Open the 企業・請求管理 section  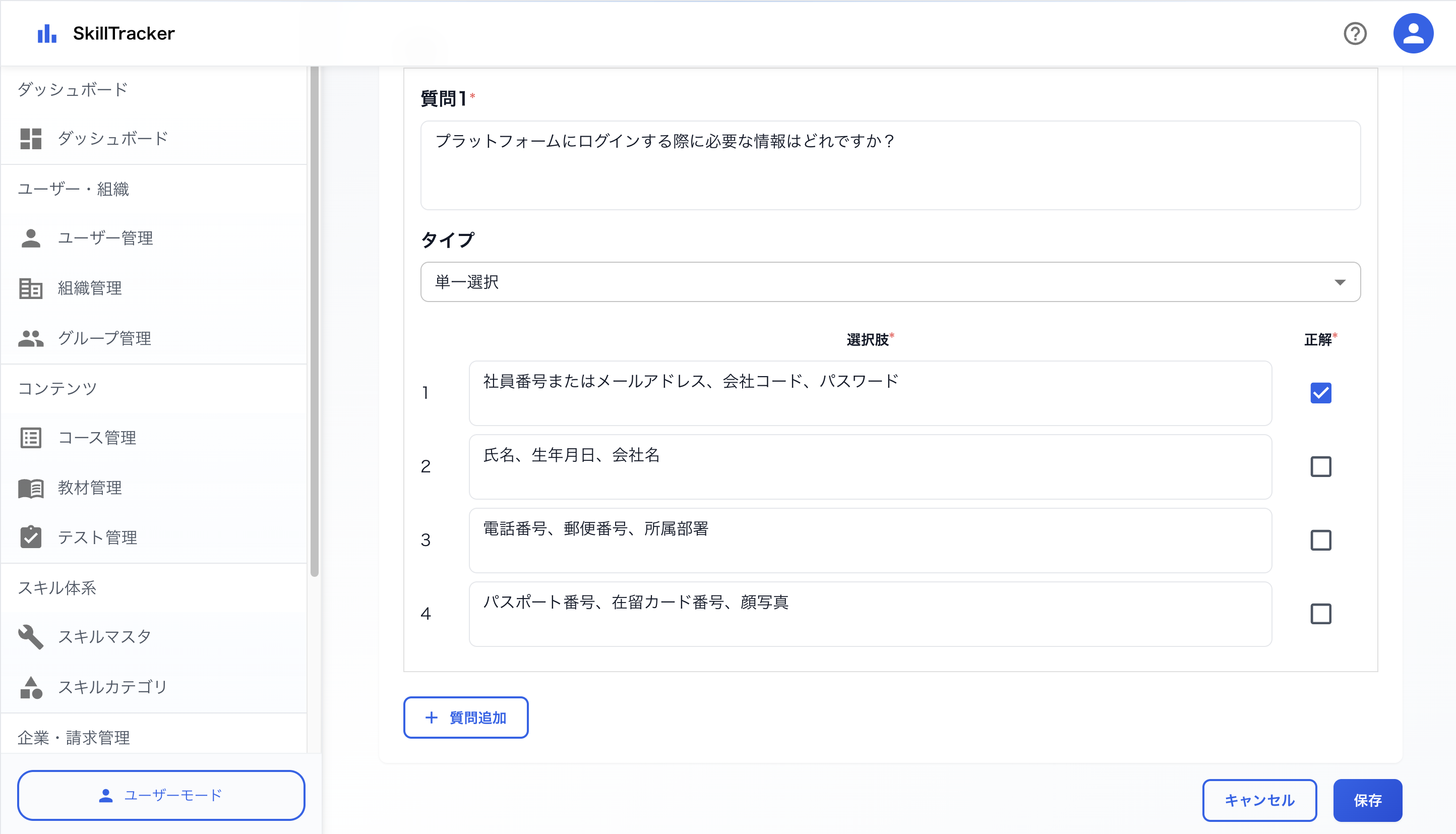pyautogui.click(x=75, y=737)
